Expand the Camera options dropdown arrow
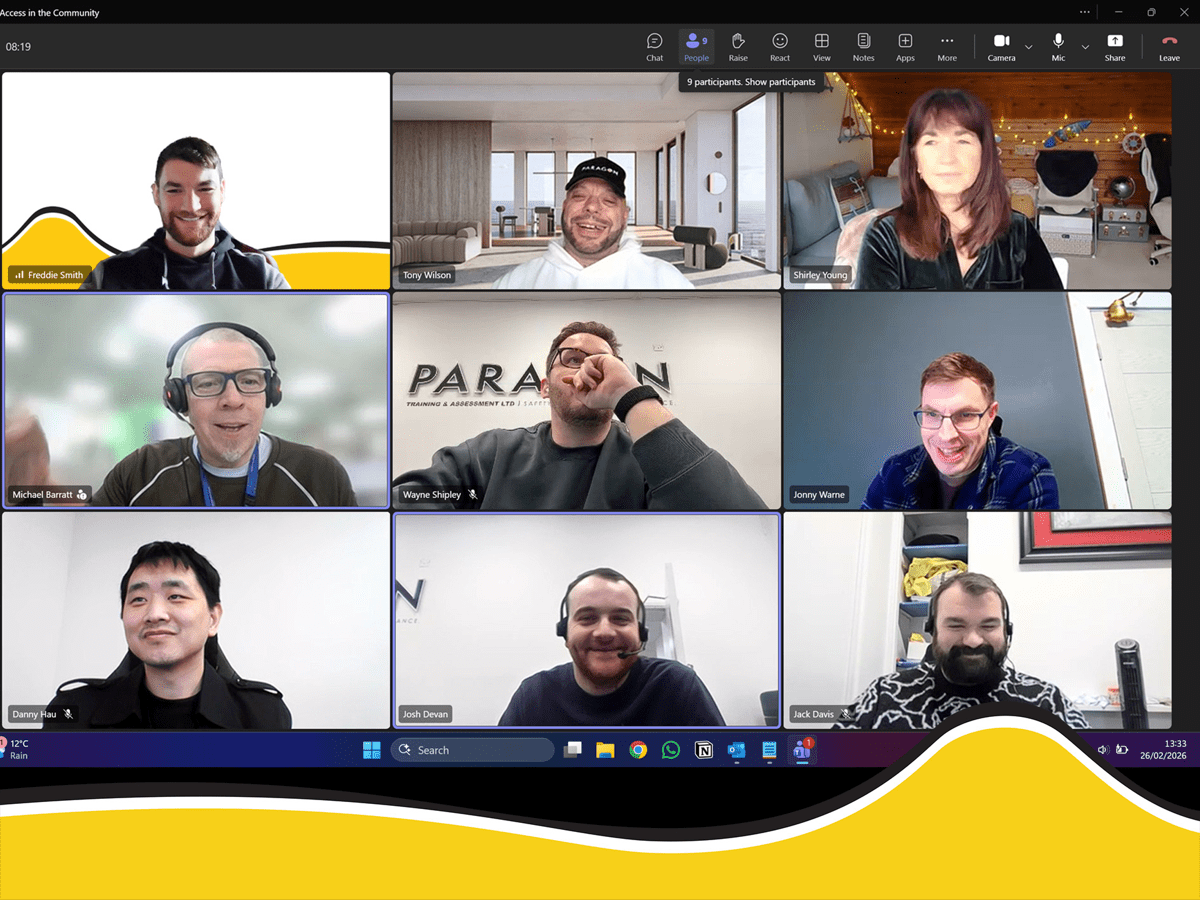This screenshot has height=900, width=1200. coord(1028,47)
